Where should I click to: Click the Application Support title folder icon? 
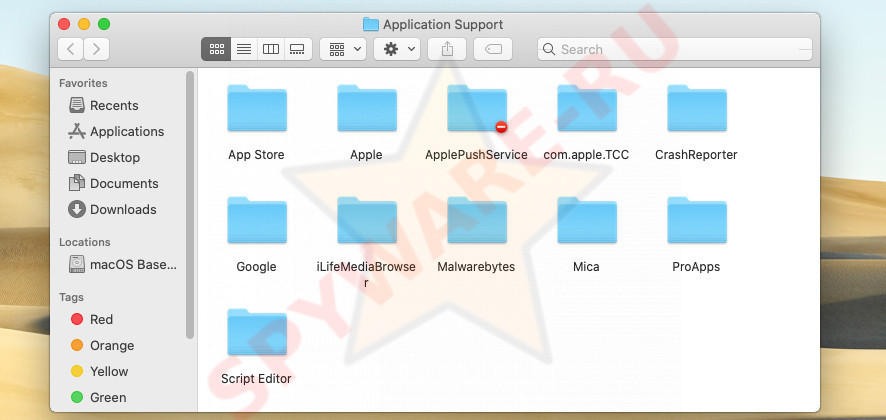(x=371, y=24)
